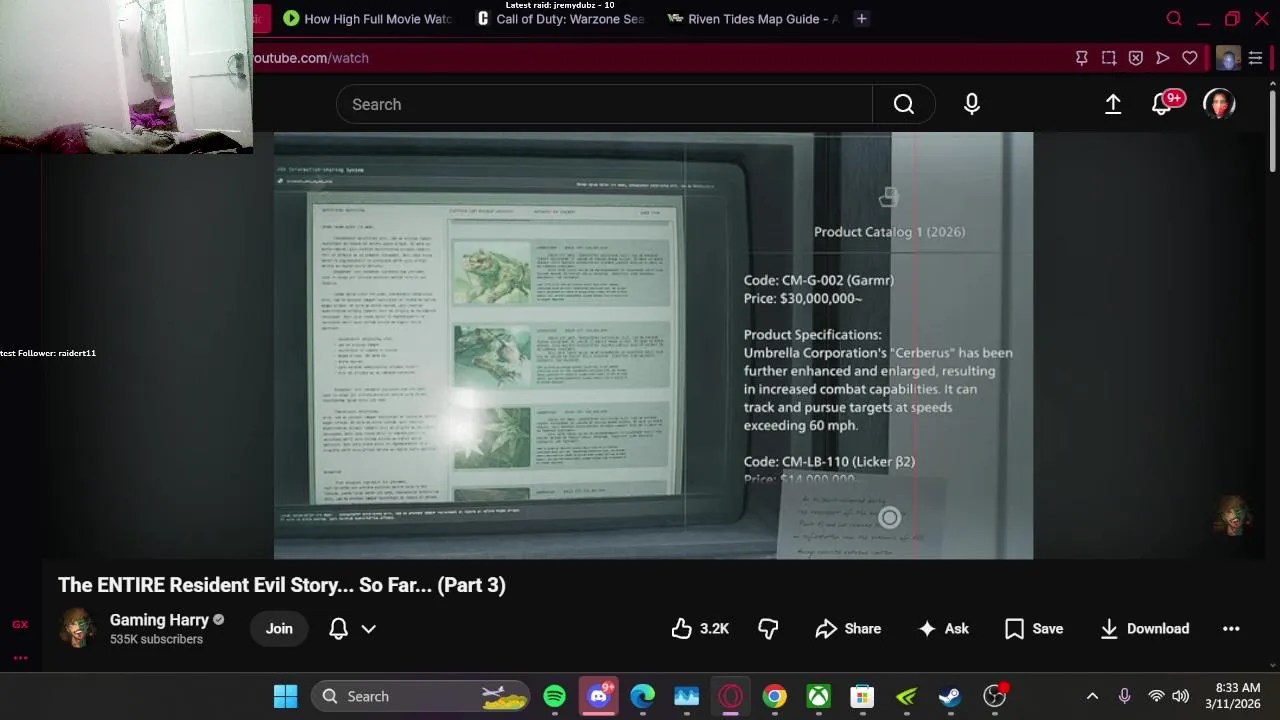
Task: Open Opera tab search magnifier
Action: [1174, 18]
